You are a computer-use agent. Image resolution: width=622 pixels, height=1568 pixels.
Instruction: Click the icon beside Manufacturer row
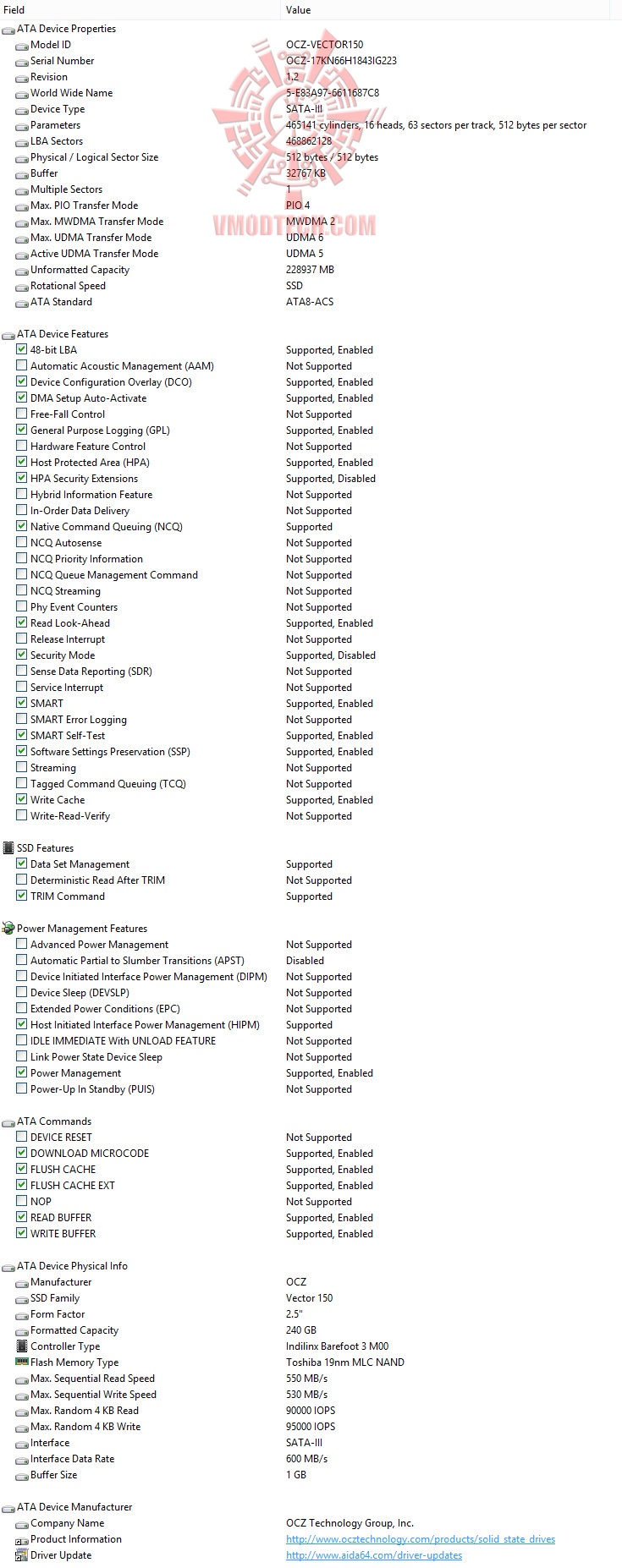[x=22, y=1283]
